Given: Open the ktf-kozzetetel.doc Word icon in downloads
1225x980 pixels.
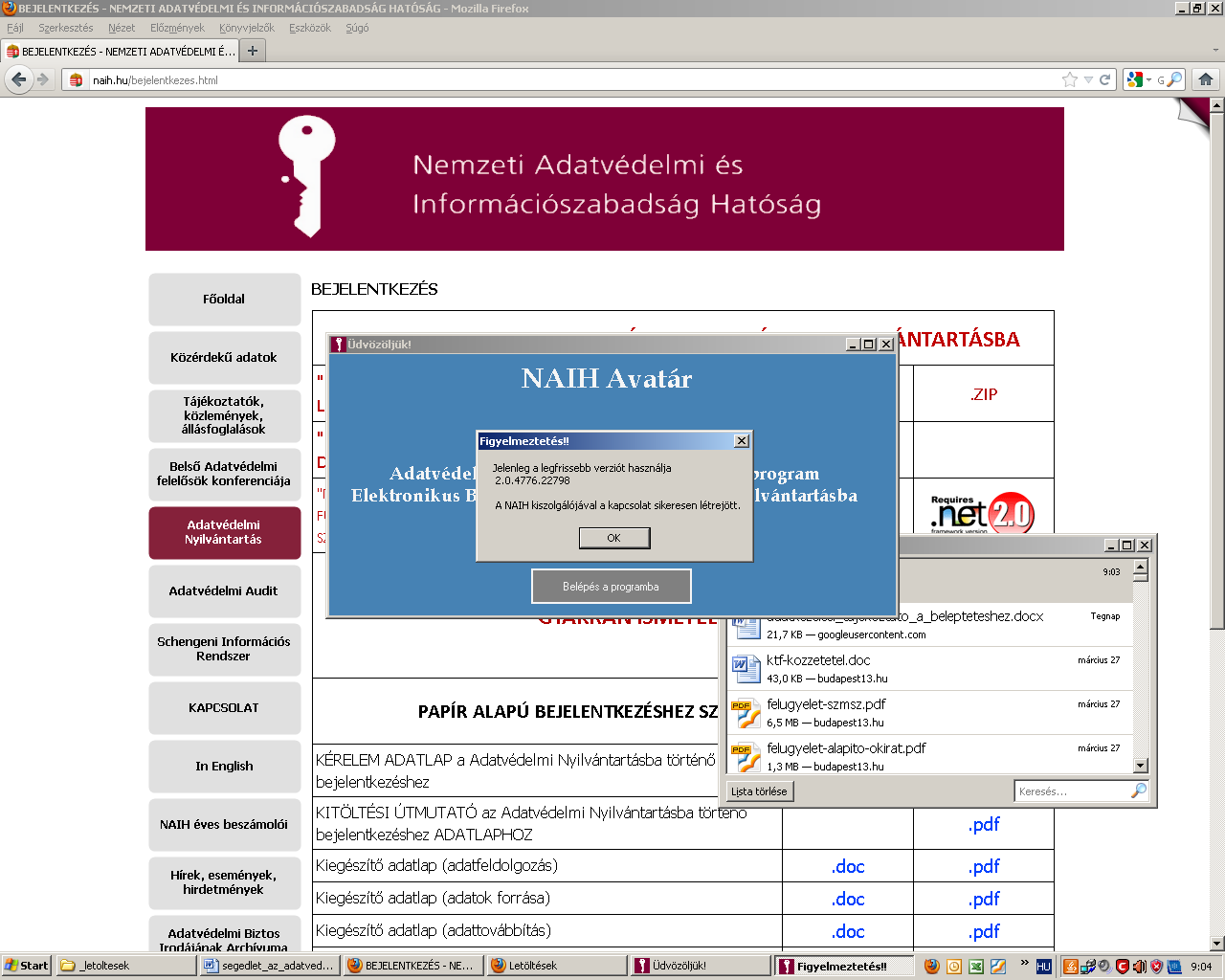Looking at the screenshot, I should (x=746, y=669).
